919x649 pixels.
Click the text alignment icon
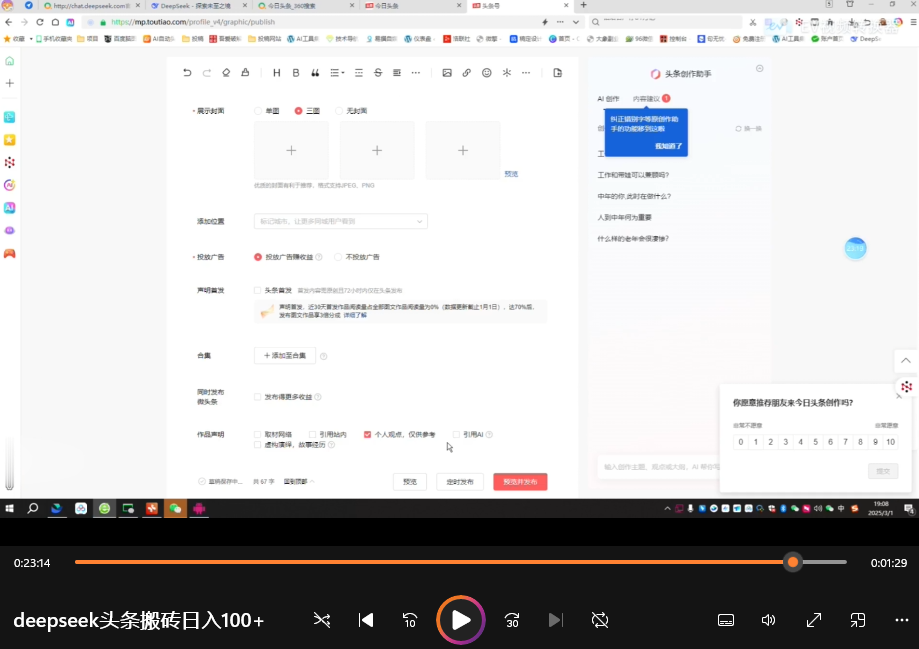[397, 73]
